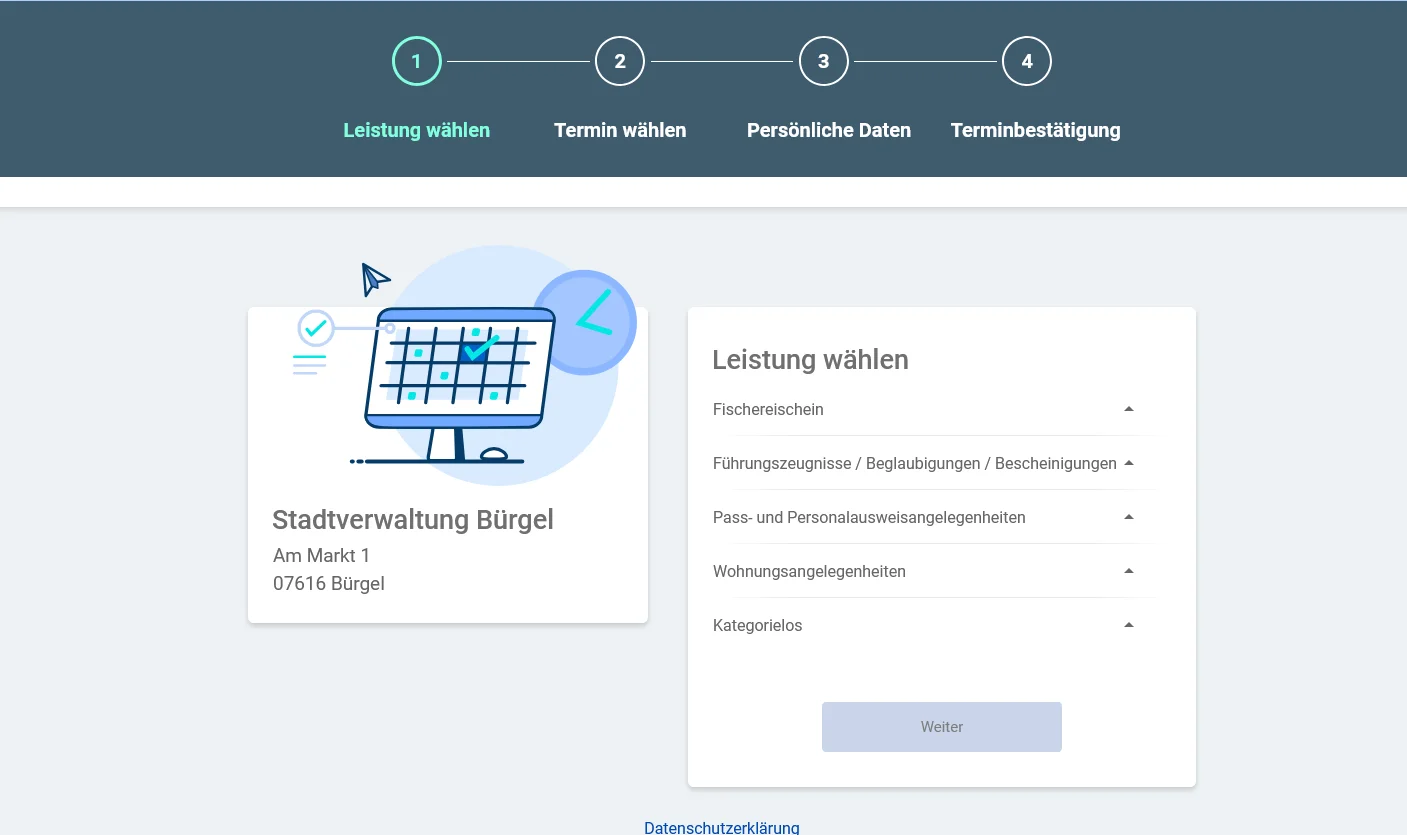The width and height of the screenshot is (1407, 835).
Task: Click the arrow icon next to Pass- und Personalausweisangelegenheiten
Action: tap(1129, 517)
